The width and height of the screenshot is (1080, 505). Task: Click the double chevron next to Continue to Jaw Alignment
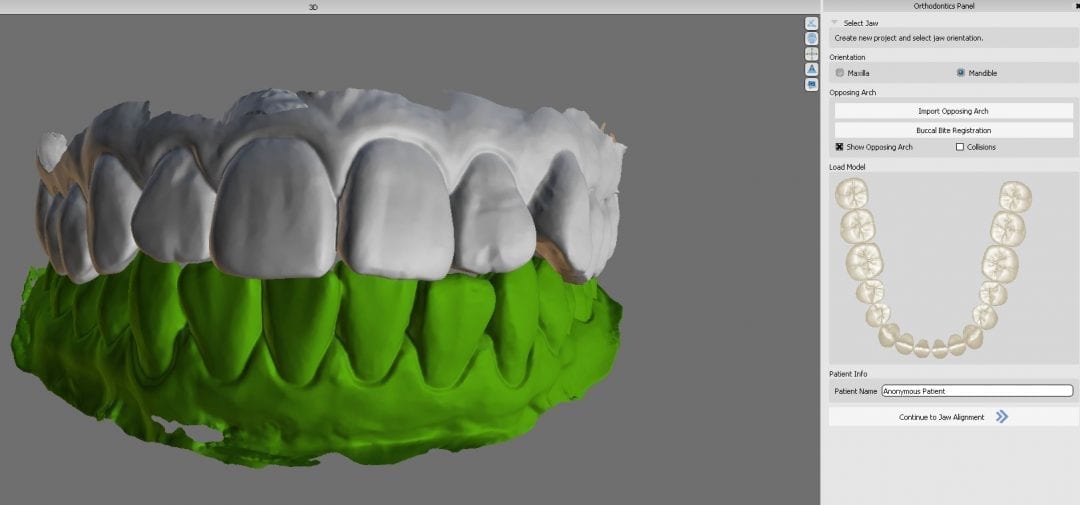click(x=1001, y=417)
